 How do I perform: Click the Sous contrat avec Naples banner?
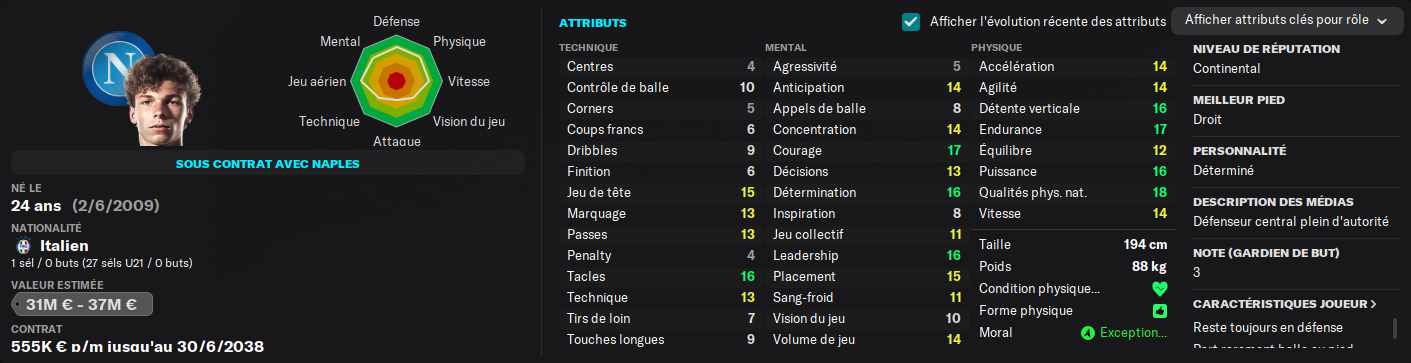click(x=268, y=163)
